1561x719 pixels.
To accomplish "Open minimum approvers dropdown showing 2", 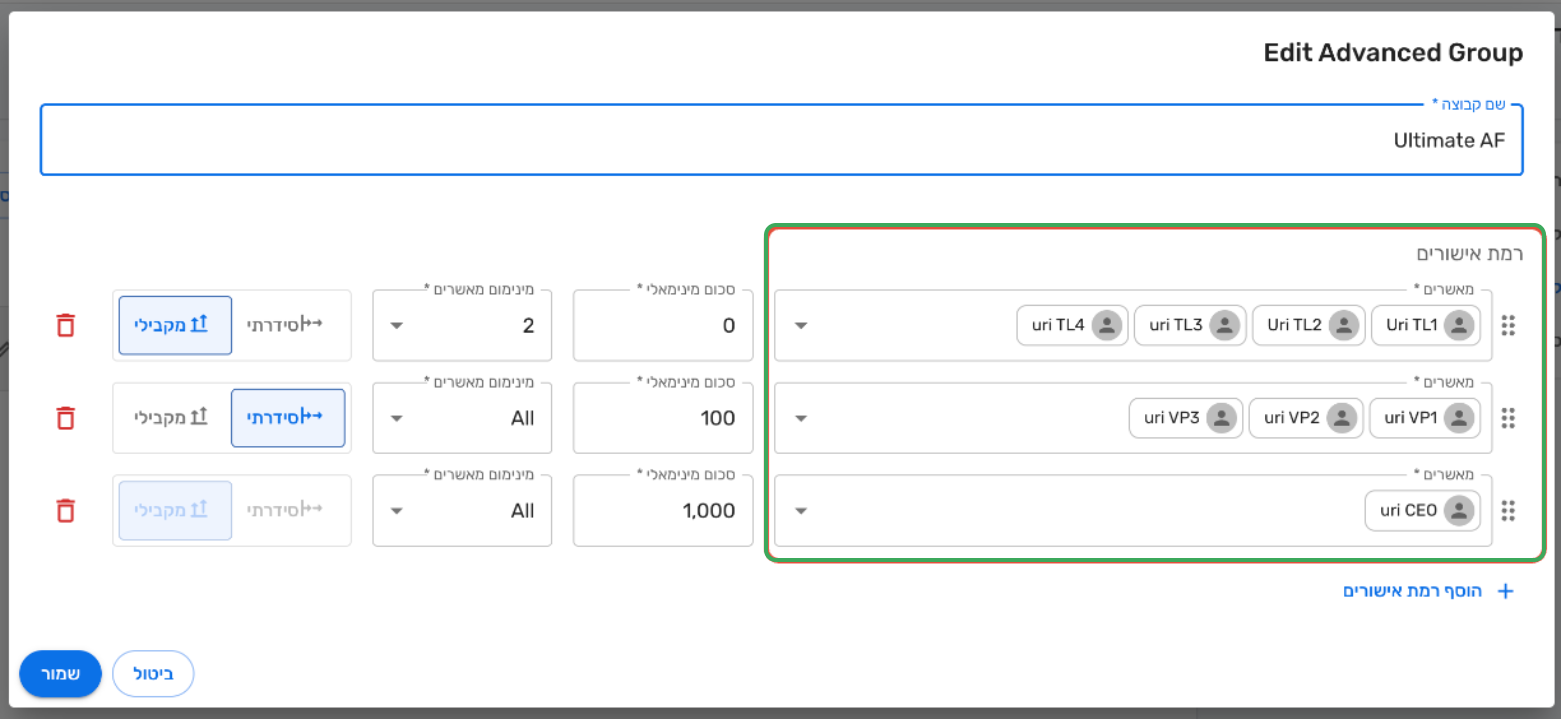I will (462, 325).
